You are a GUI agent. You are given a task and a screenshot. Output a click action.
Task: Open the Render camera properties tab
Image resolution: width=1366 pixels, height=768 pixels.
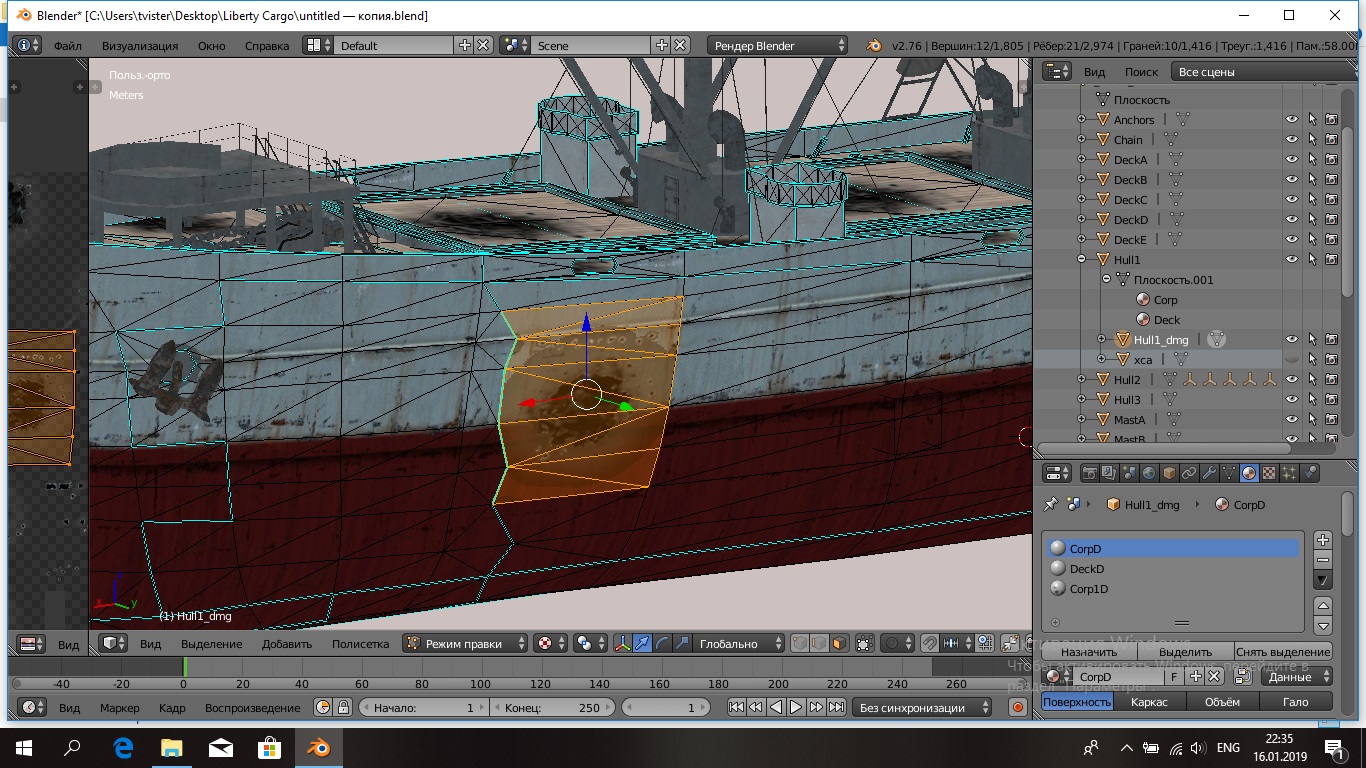(1090, 473)
